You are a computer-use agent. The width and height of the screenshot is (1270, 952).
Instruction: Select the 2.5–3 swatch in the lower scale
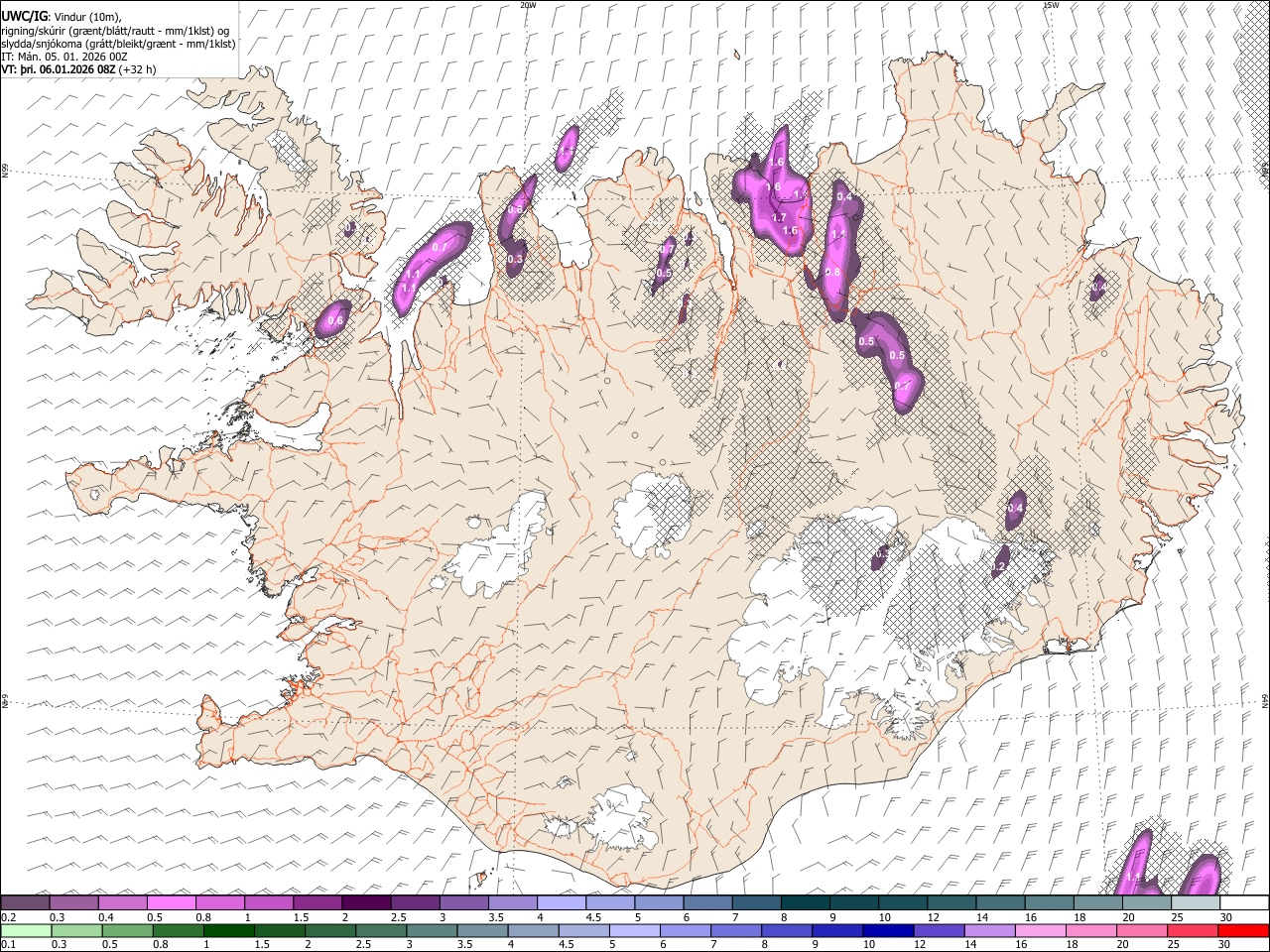click(x=381, y=930)
